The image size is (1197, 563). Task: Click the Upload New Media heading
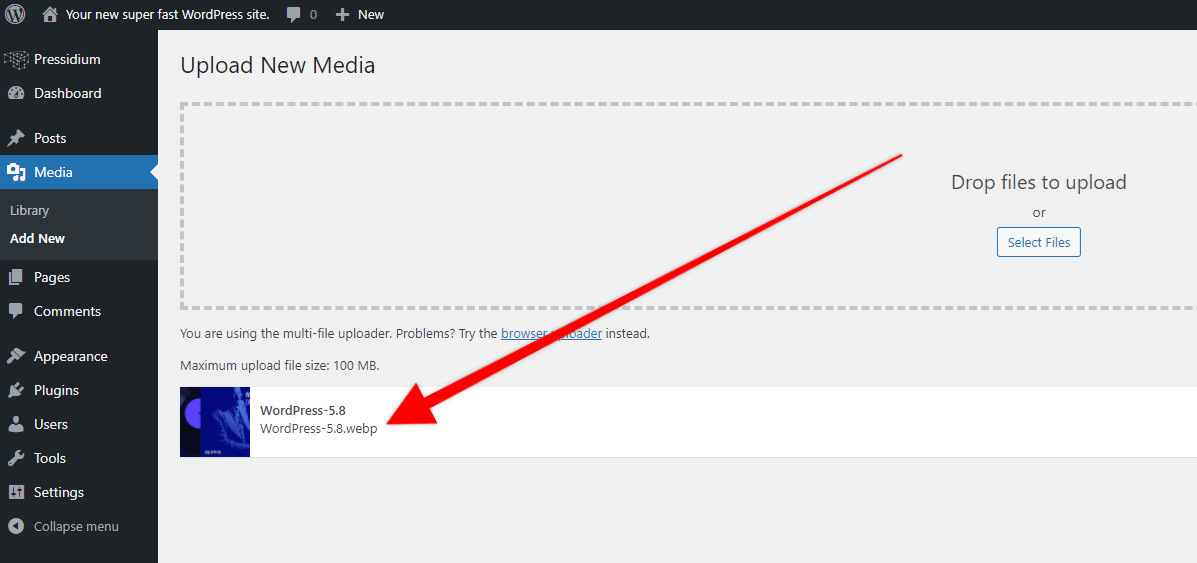tap(278, 66)
